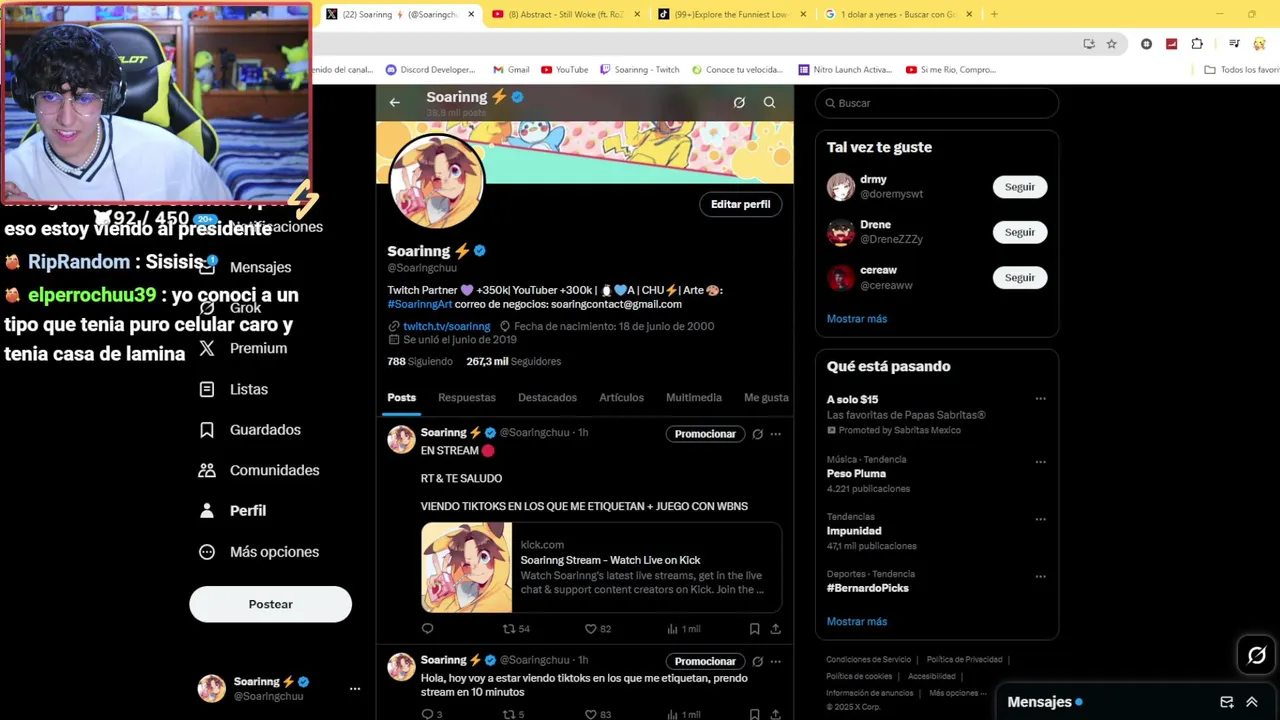
Task: Open the floating Grok button
Action: 1257,656
